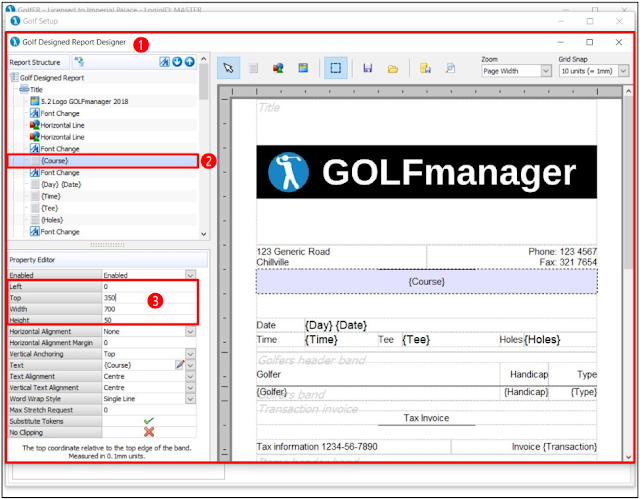Click the icon beside {Holes} tree row

[36, 220]
